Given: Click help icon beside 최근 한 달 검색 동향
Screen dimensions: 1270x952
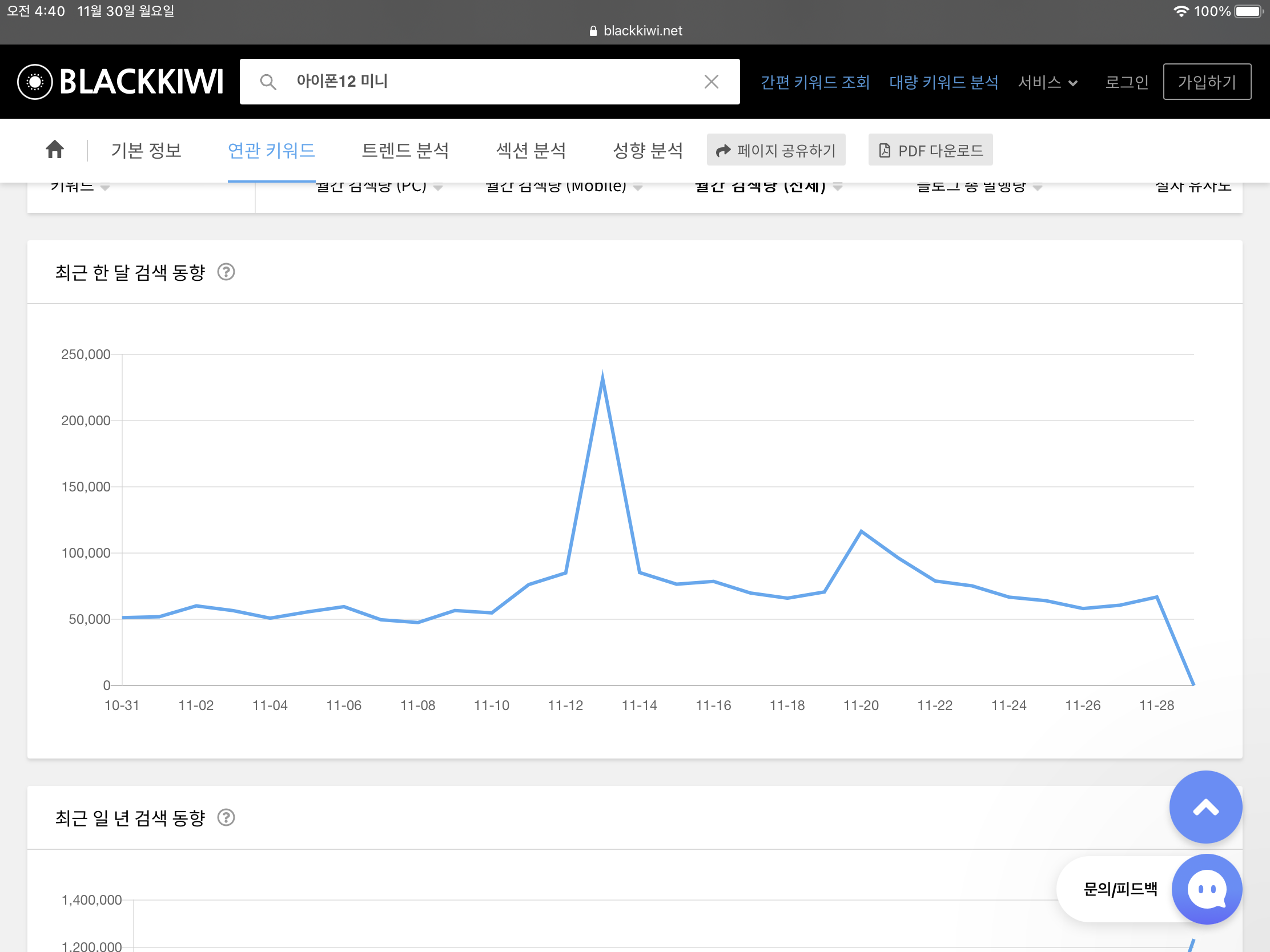Looking at the screenshot, I should [x=226, y=272].
